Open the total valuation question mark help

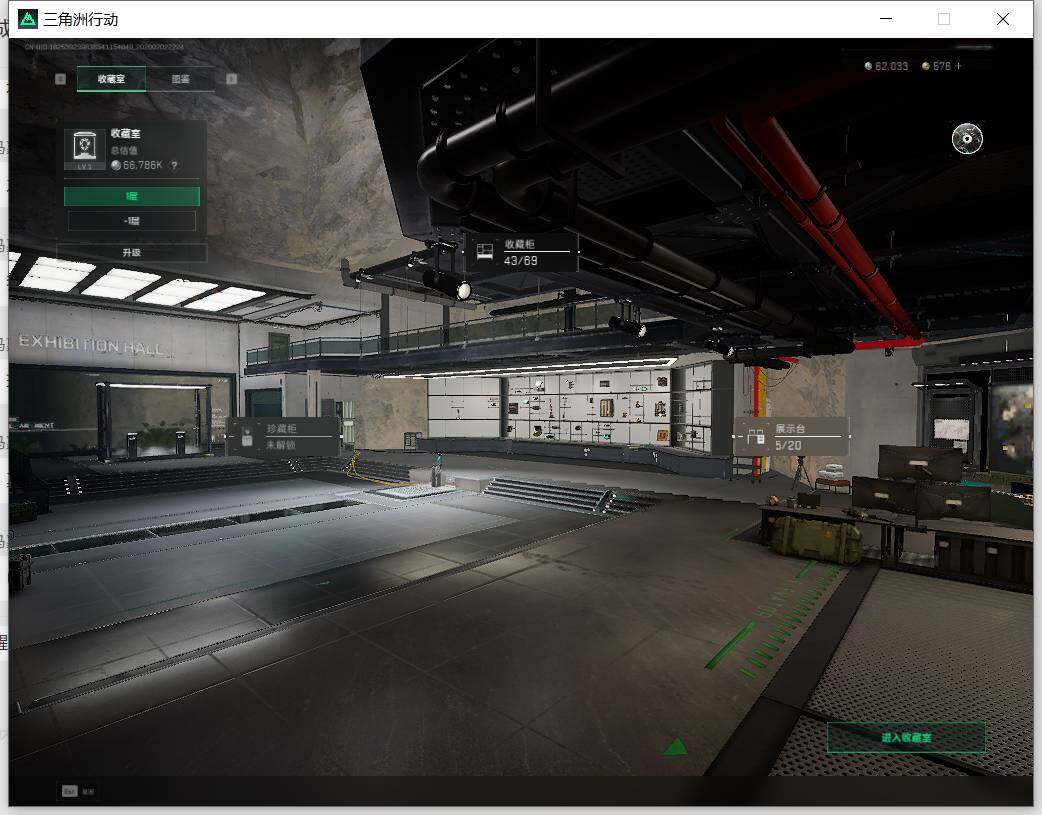(174, 166)
